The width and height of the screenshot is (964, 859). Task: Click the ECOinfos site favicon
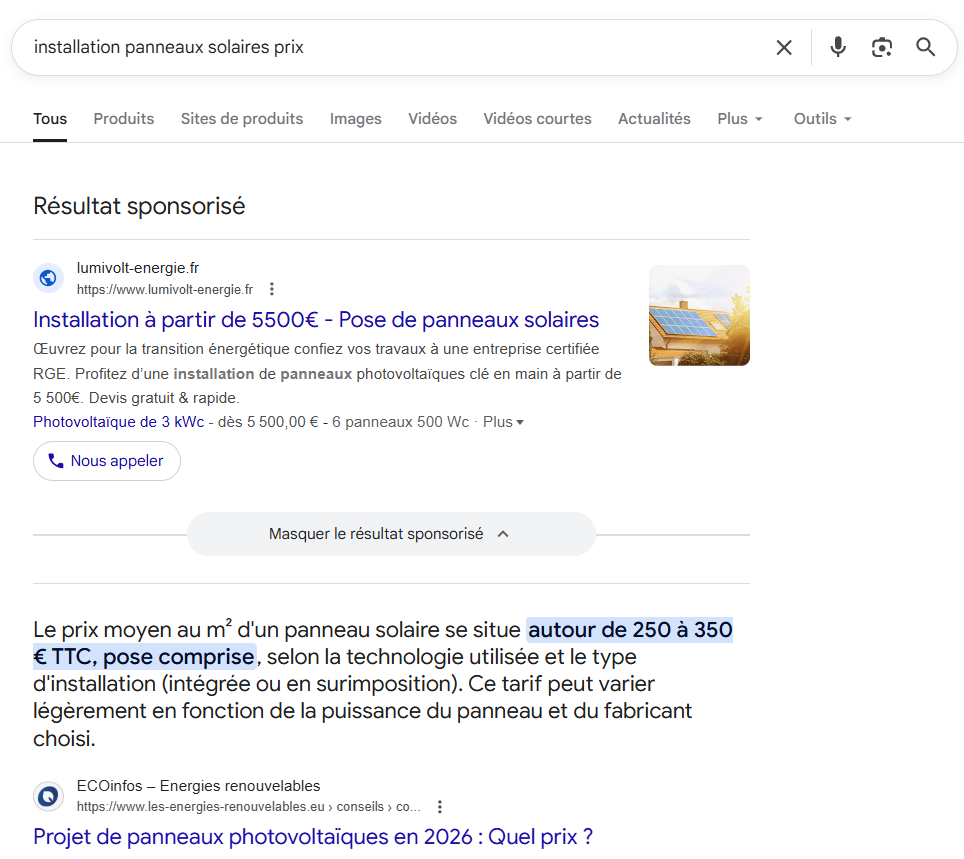tap(48, 796)
